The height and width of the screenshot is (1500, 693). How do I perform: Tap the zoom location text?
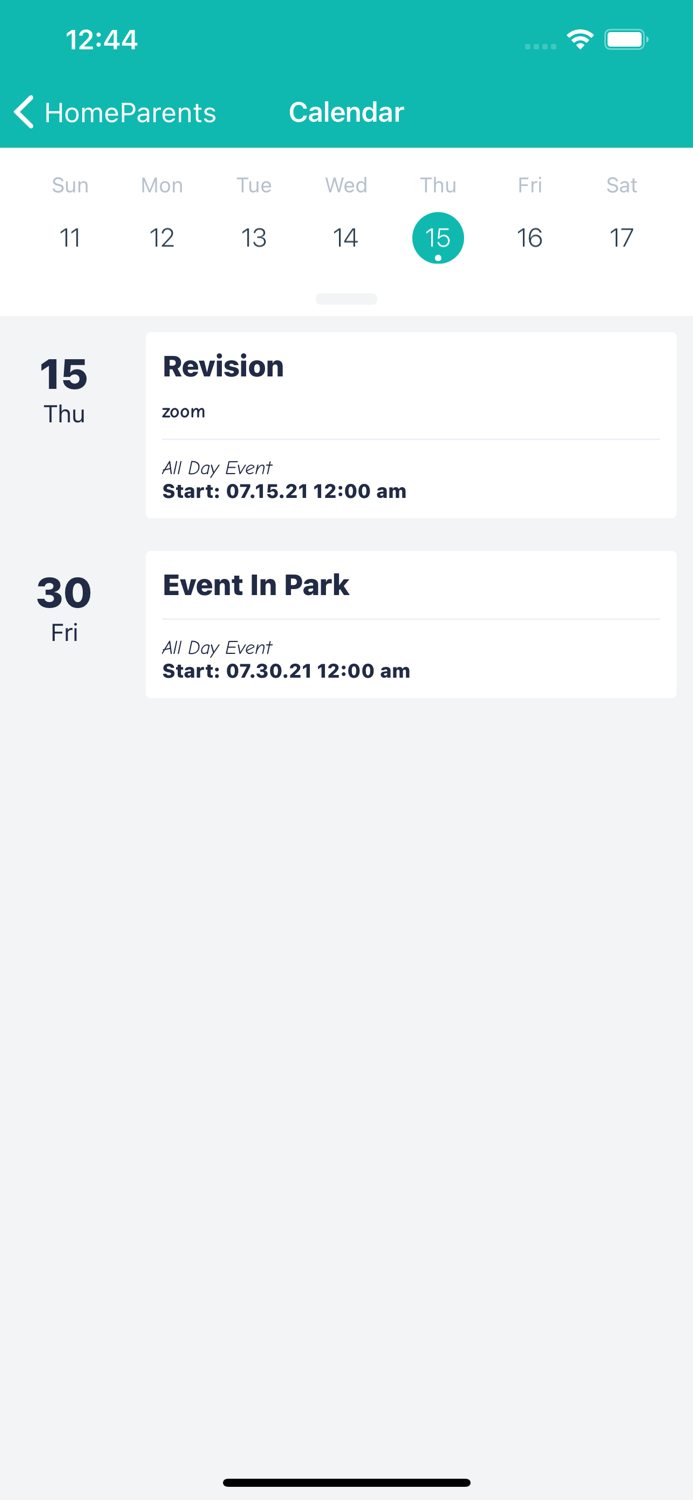[x=184, y=411]
